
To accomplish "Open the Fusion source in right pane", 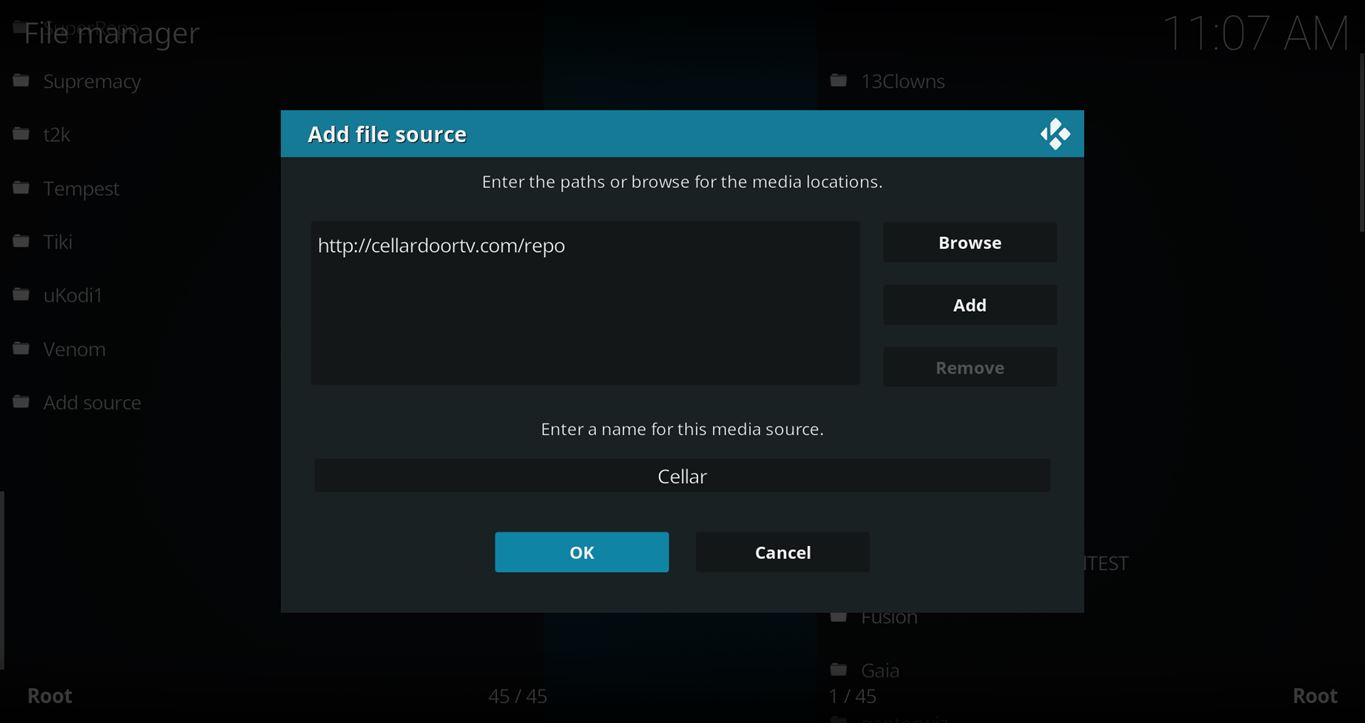I will pyautogui.click(x=888, y=617).
